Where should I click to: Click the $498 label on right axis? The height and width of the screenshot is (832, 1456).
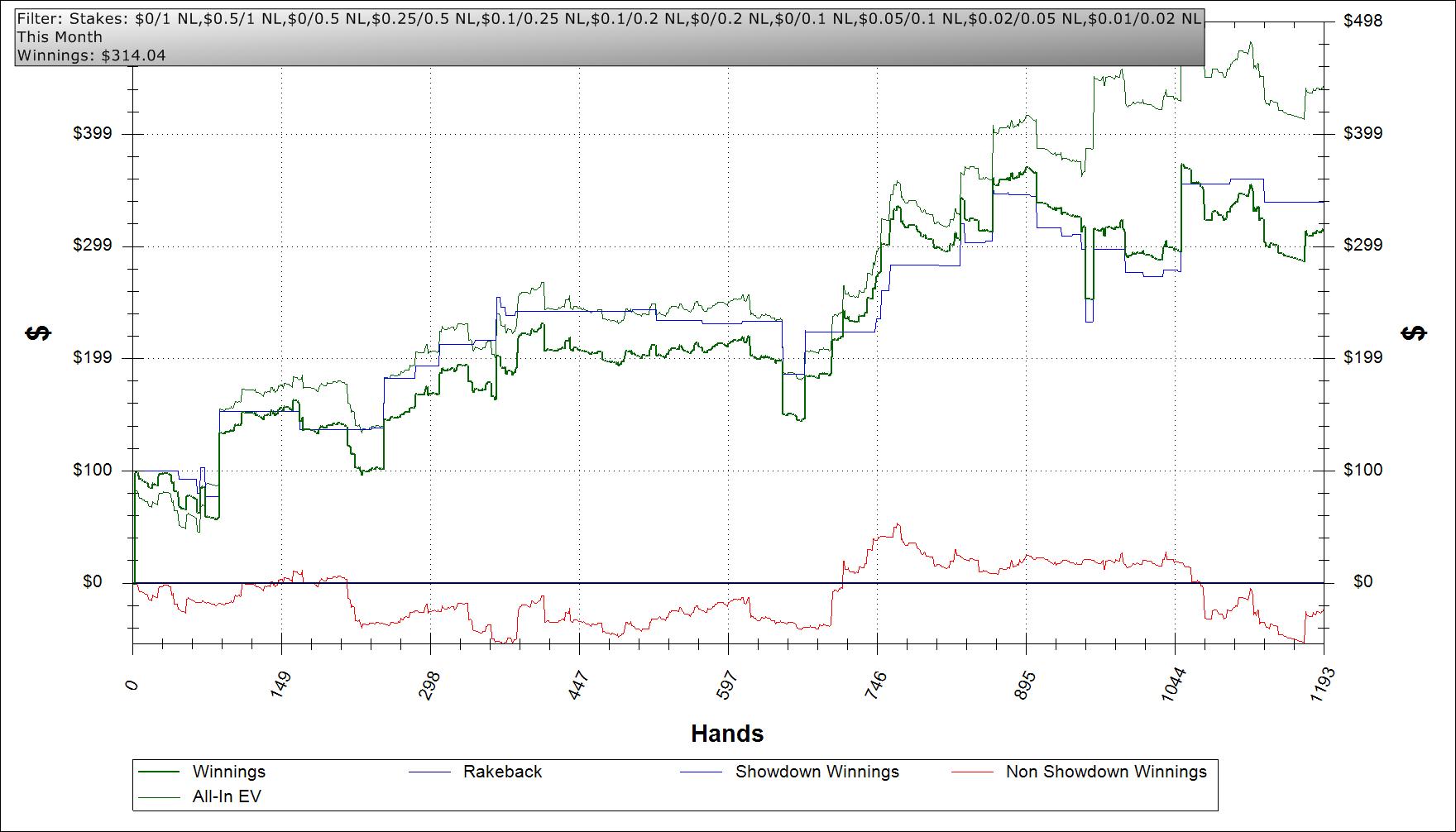click(1363, 21)
